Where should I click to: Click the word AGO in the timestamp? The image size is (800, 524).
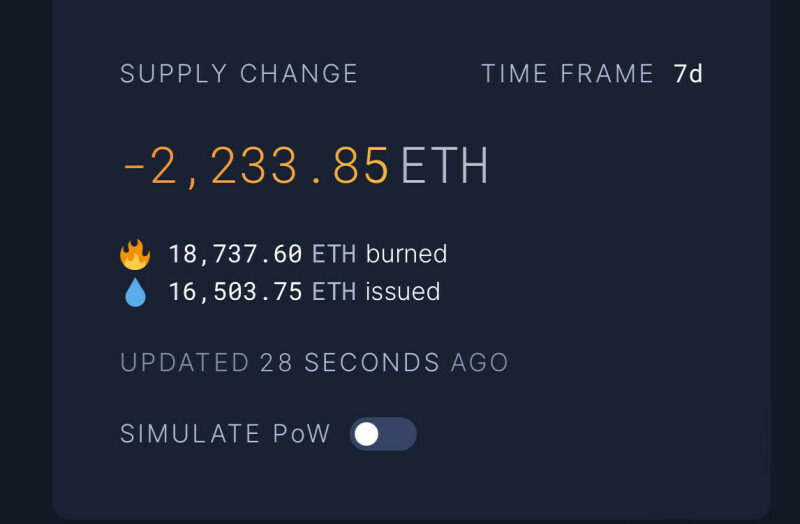[x=480, y=362]
